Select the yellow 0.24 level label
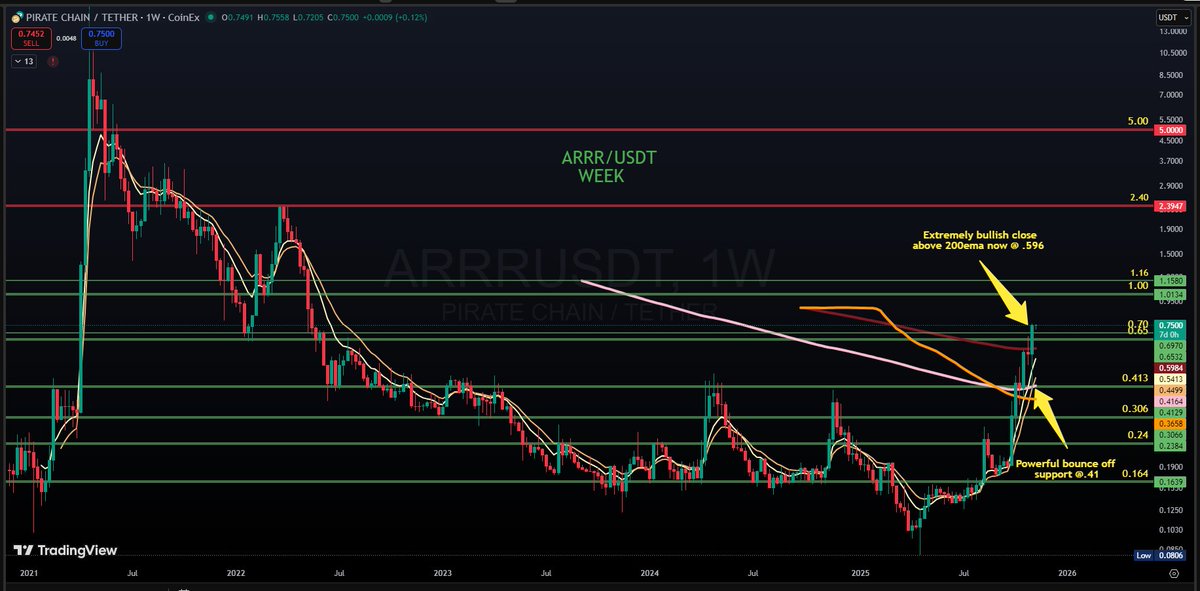1200x591 pixels. [x=1137, y=436]
